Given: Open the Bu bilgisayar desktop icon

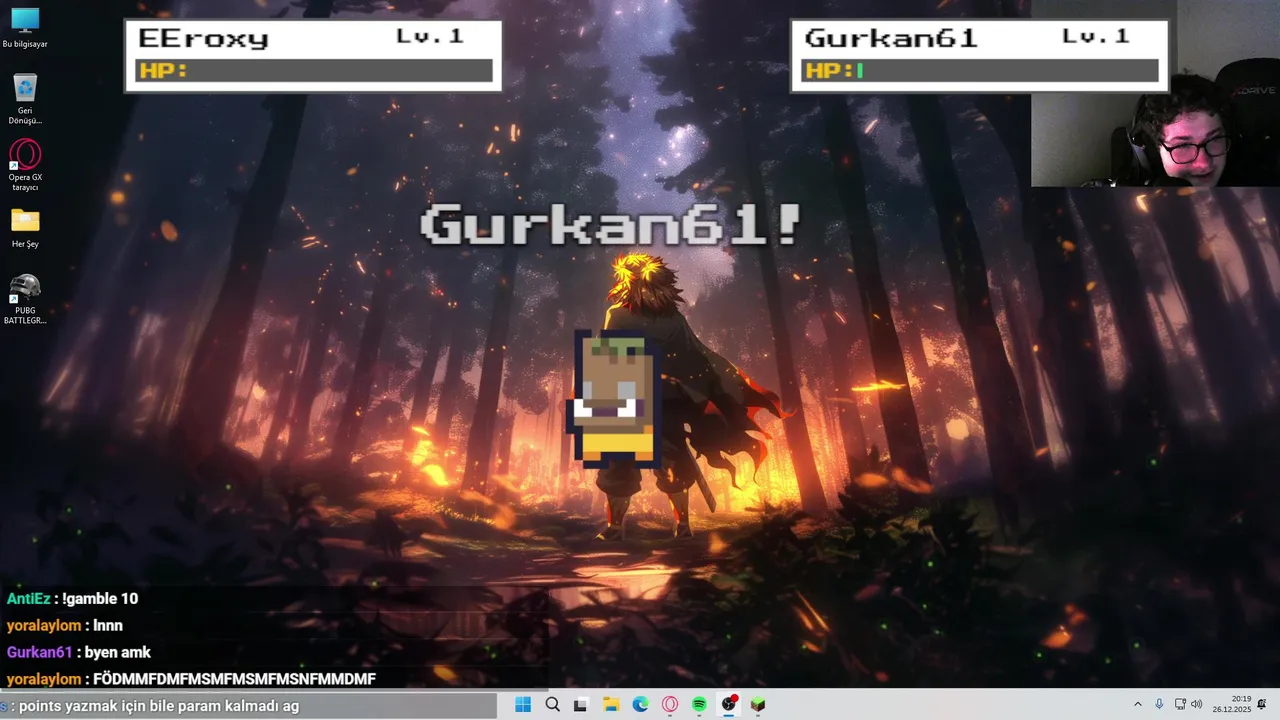Looking at the screenshot, I should click(25, 27).
